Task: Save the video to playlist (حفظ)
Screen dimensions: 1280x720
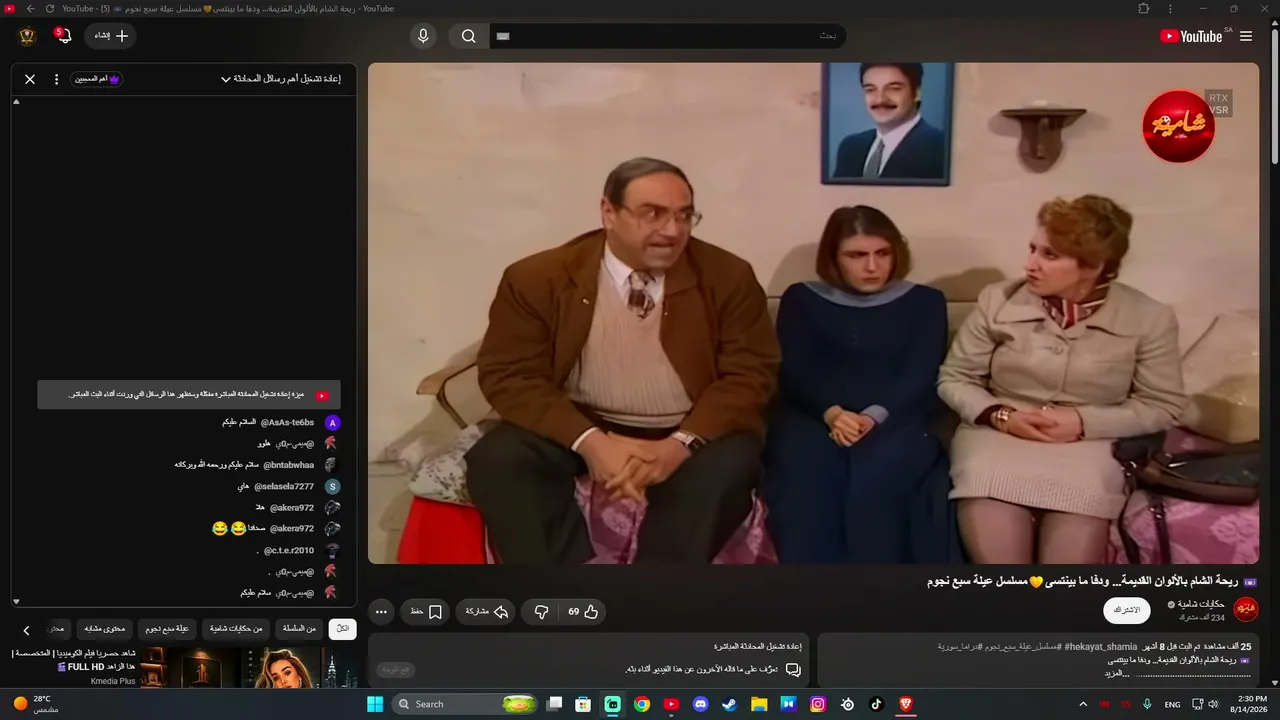Action: point(426,611)
